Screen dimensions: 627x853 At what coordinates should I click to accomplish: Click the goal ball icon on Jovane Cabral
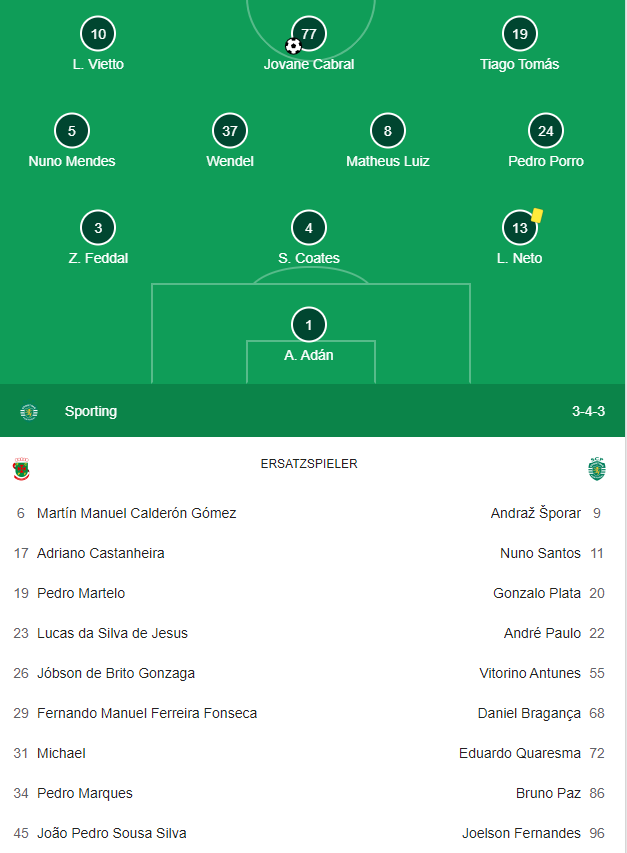293,46
